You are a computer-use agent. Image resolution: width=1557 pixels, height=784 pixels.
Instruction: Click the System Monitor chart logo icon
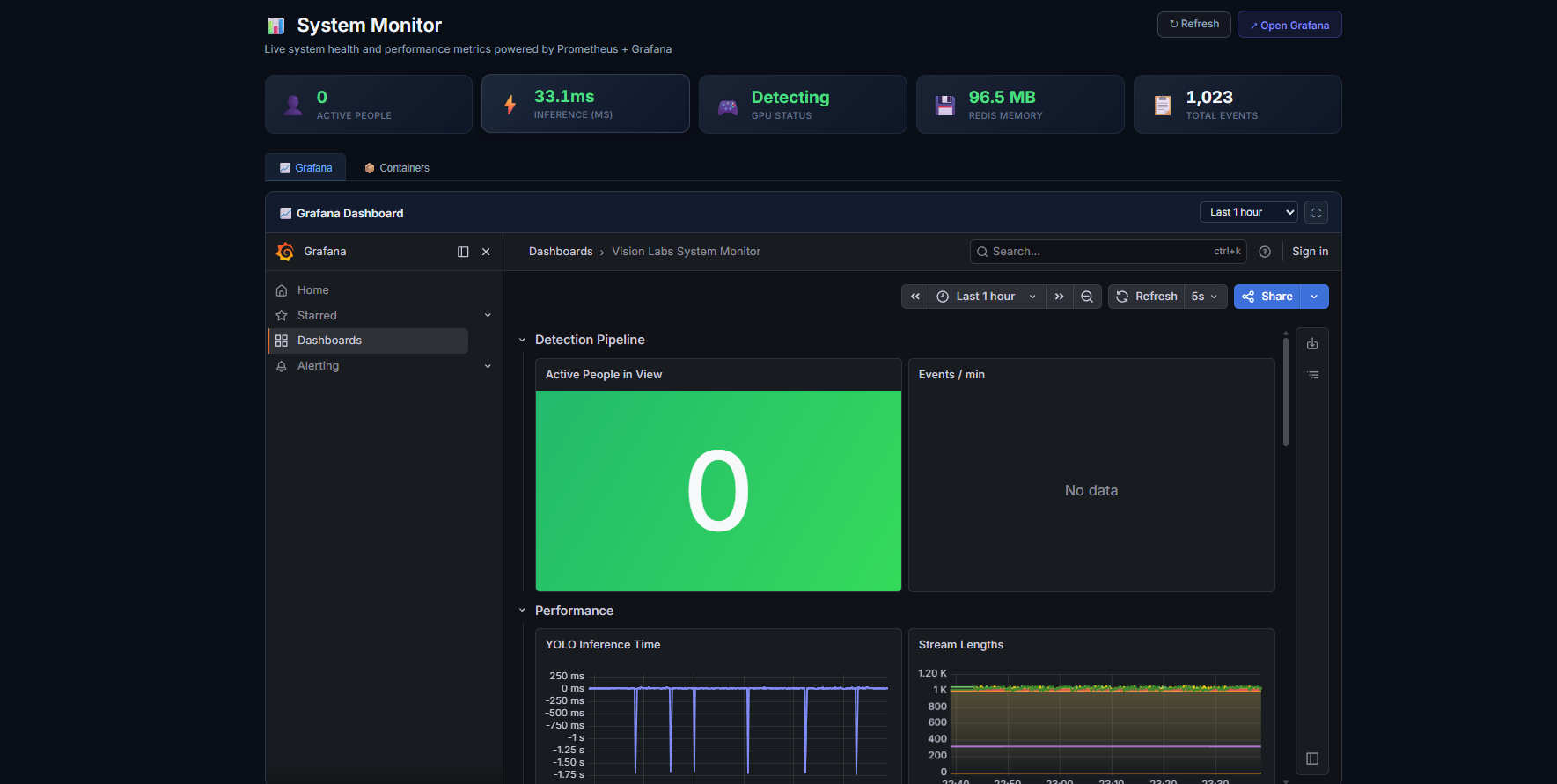(x=275, y=26)
